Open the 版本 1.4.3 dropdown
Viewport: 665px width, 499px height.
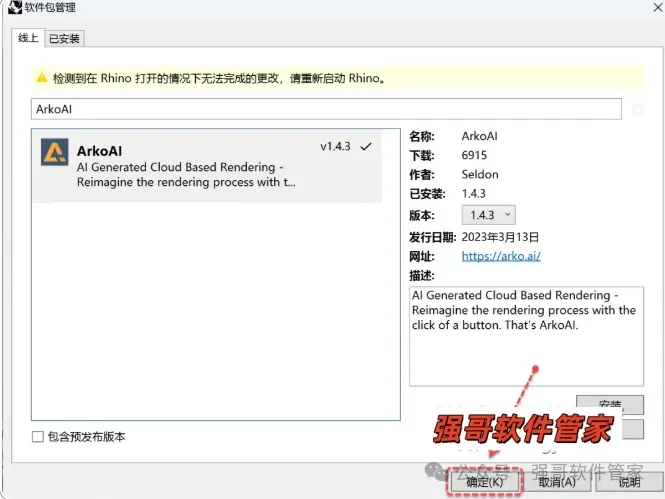point(489,215)
